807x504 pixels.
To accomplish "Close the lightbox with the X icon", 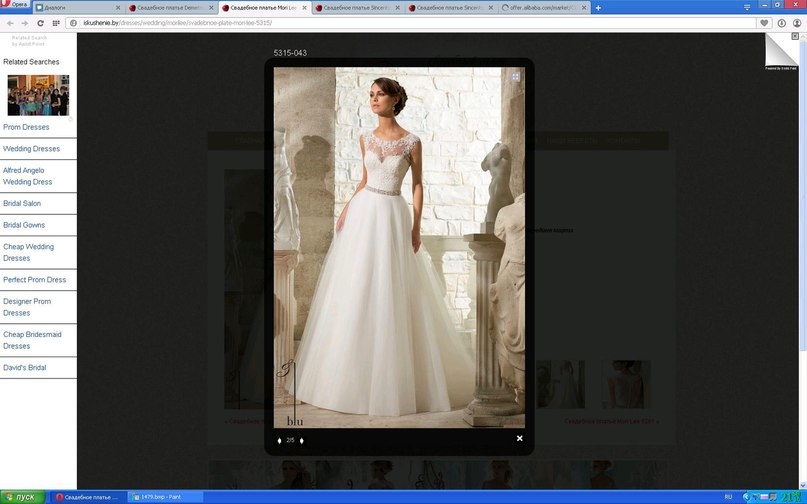I will pyautogui.click(x=519, y=438).
